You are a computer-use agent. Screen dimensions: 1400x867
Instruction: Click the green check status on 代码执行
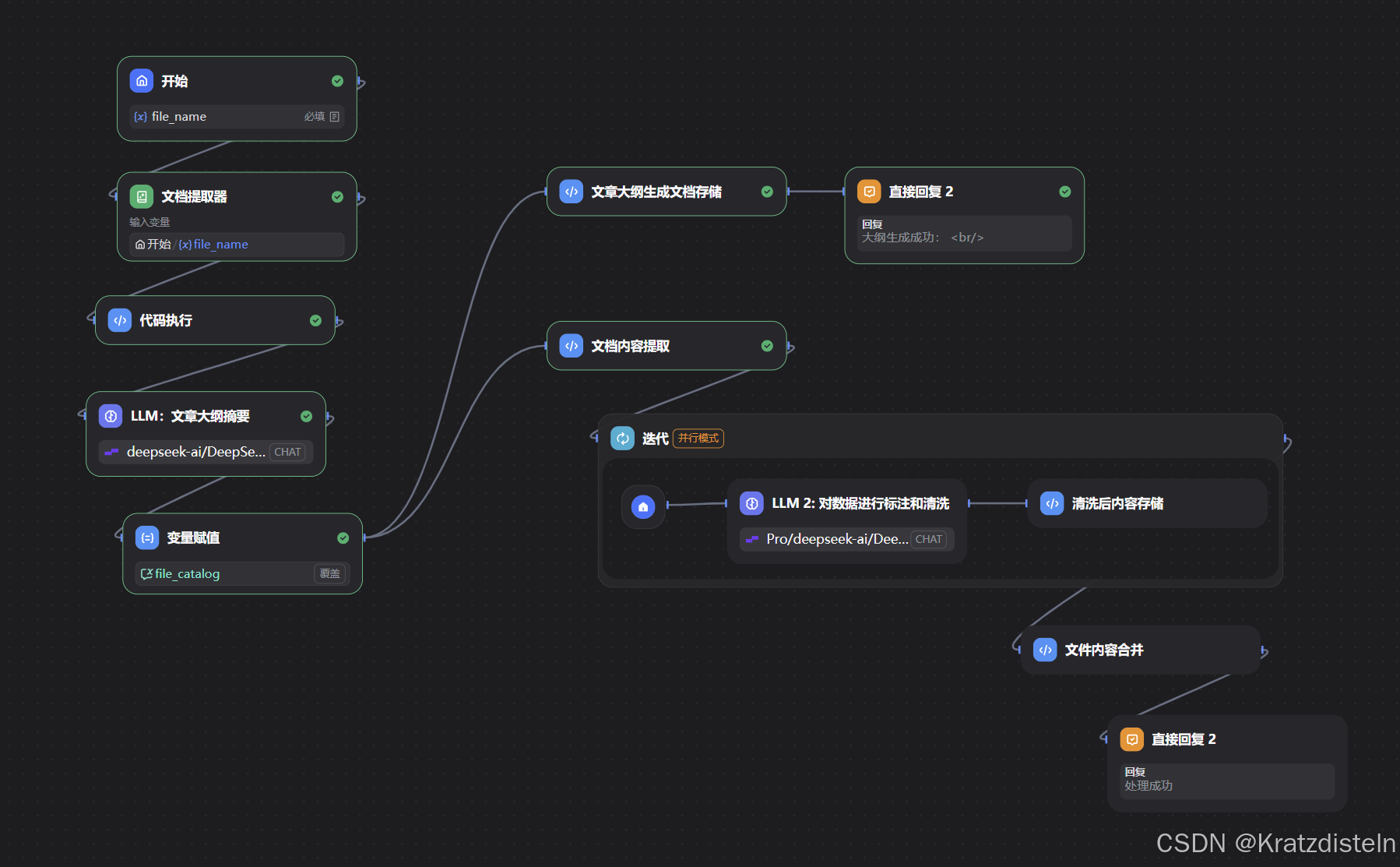[x=315, y=320]
